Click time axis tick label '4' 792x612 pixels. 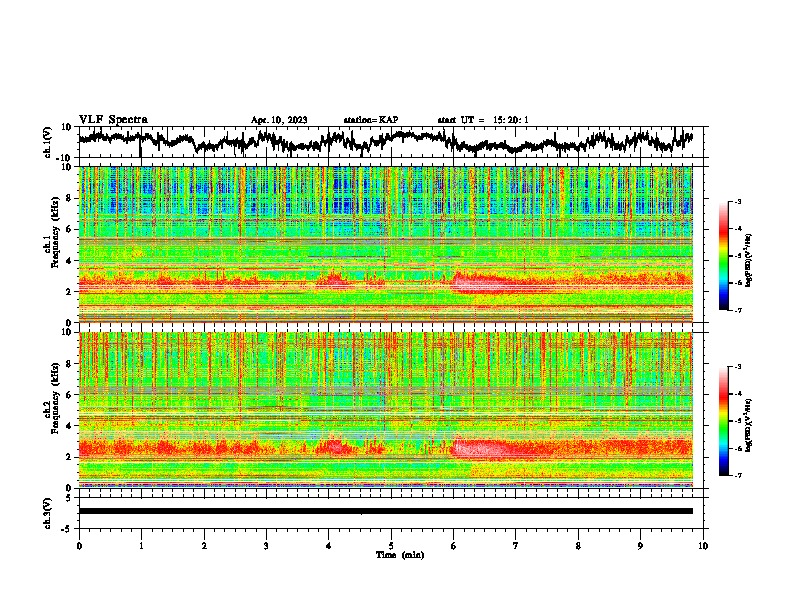point(329,546)
